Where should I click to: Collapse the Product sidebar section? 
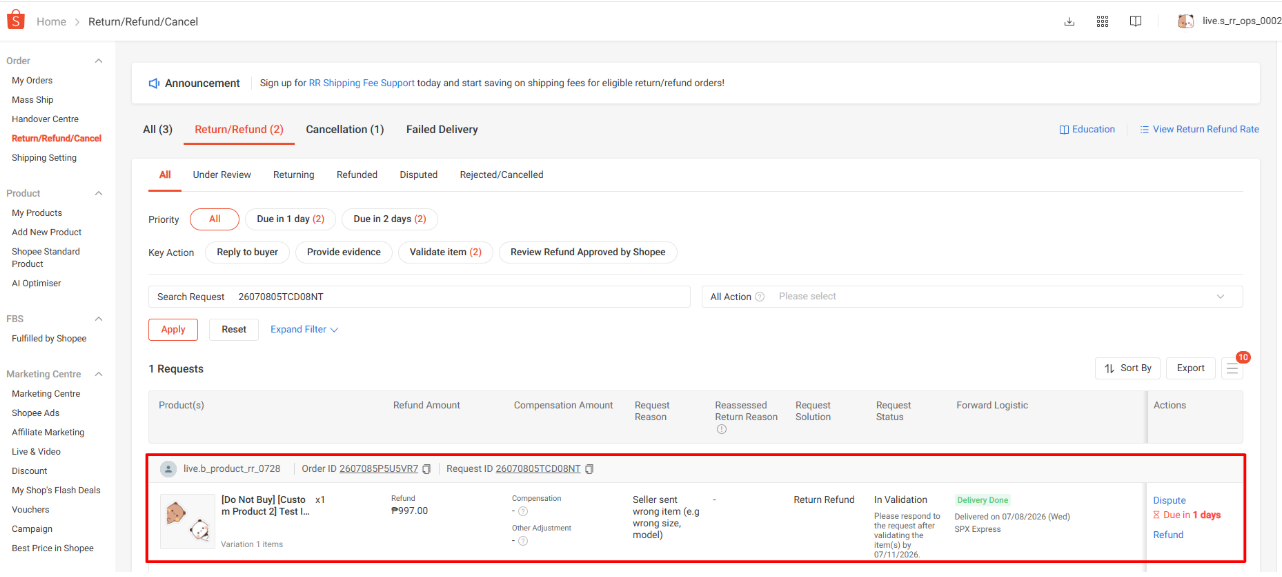[x=98, y=193]
